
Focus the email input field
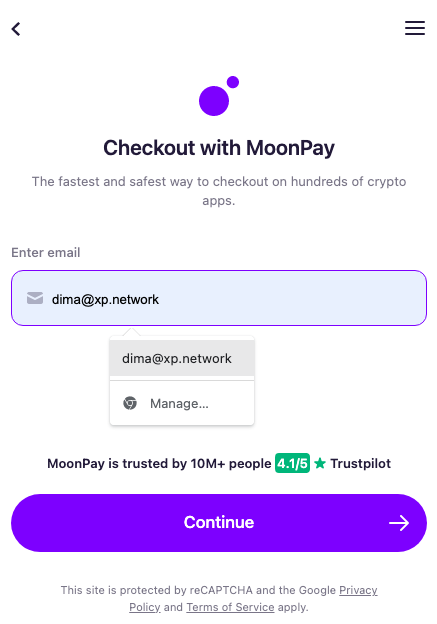click(x=218, y=298)
